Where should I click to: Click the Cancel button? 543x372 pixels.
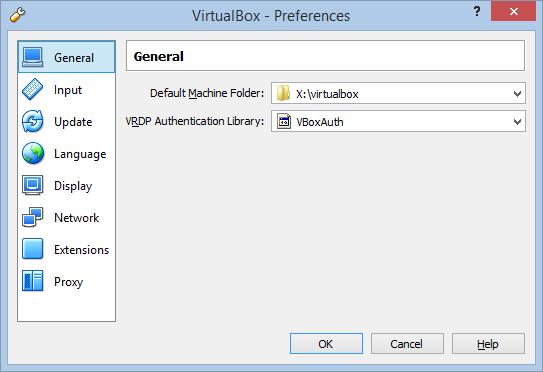[x=407, y=344]
